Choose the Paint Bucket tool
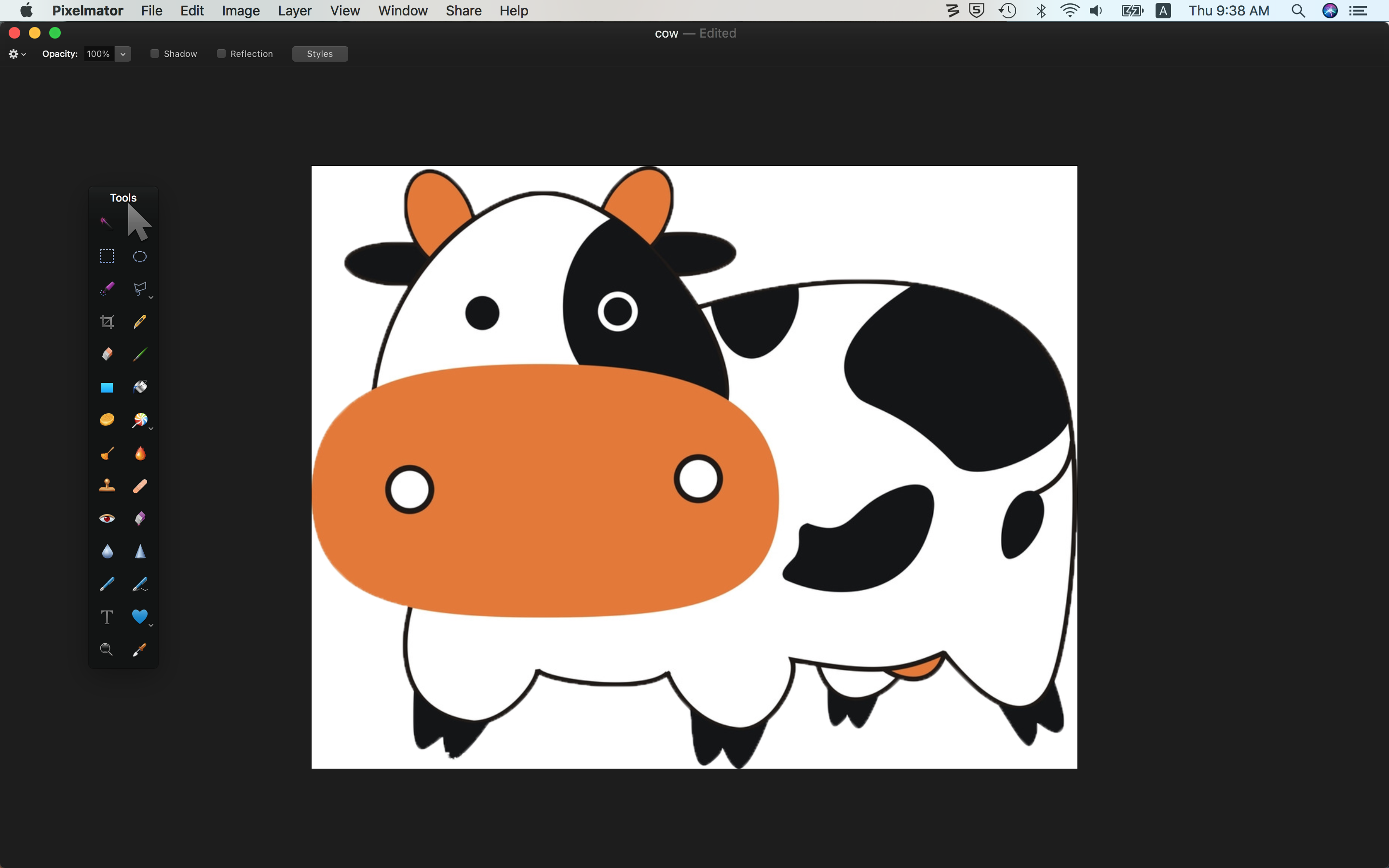 pos(139,387)
